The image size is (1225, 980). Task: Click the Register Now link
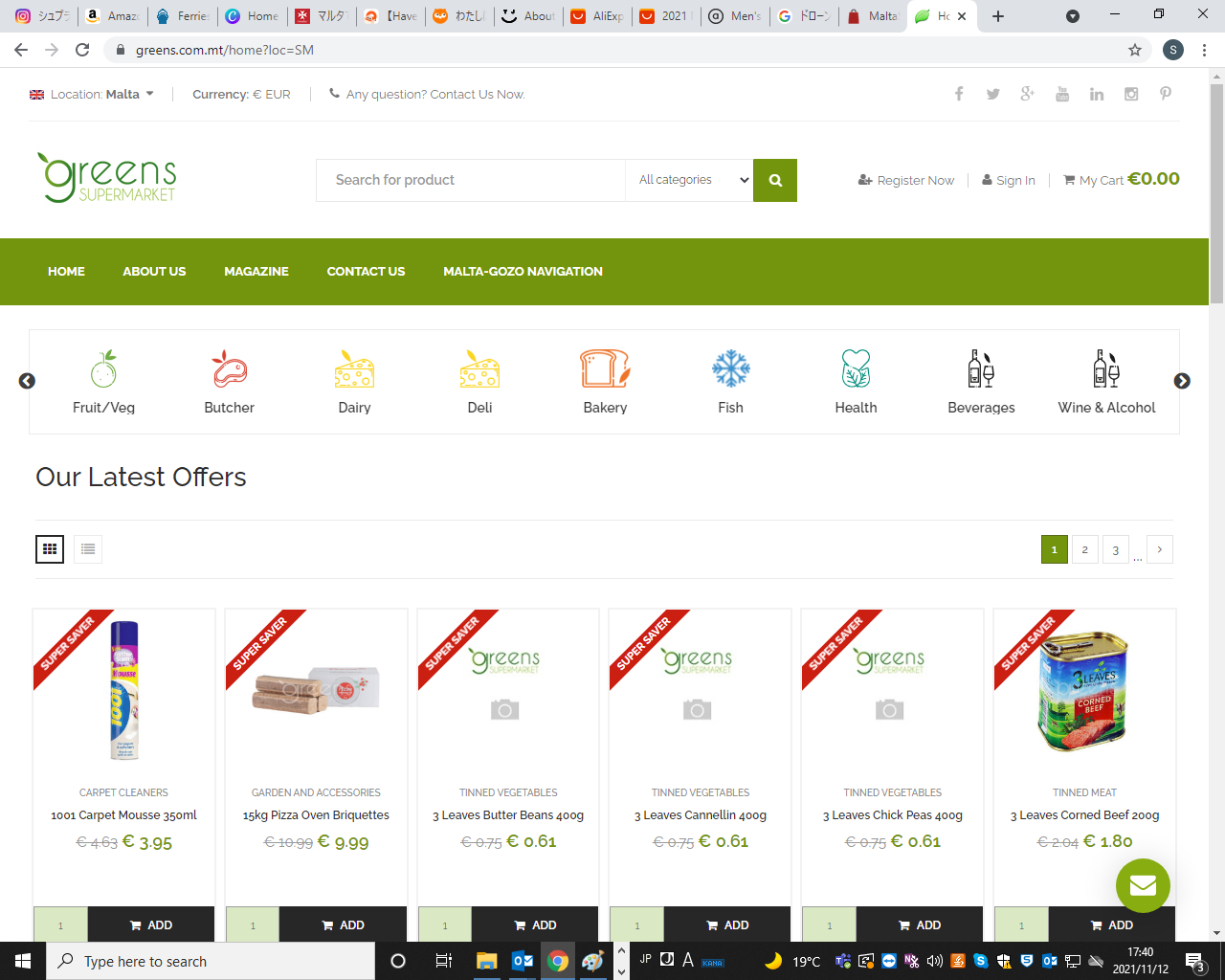coord(906,180)
